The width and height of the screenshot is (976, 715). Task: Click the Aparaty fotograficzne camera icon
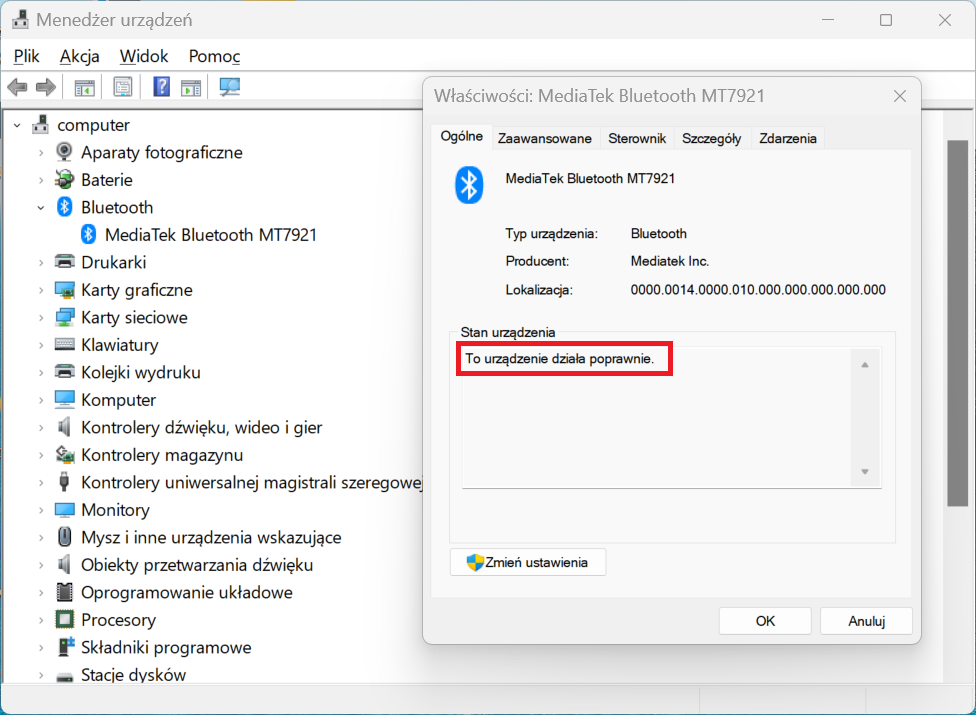click(x=64, y=152)
